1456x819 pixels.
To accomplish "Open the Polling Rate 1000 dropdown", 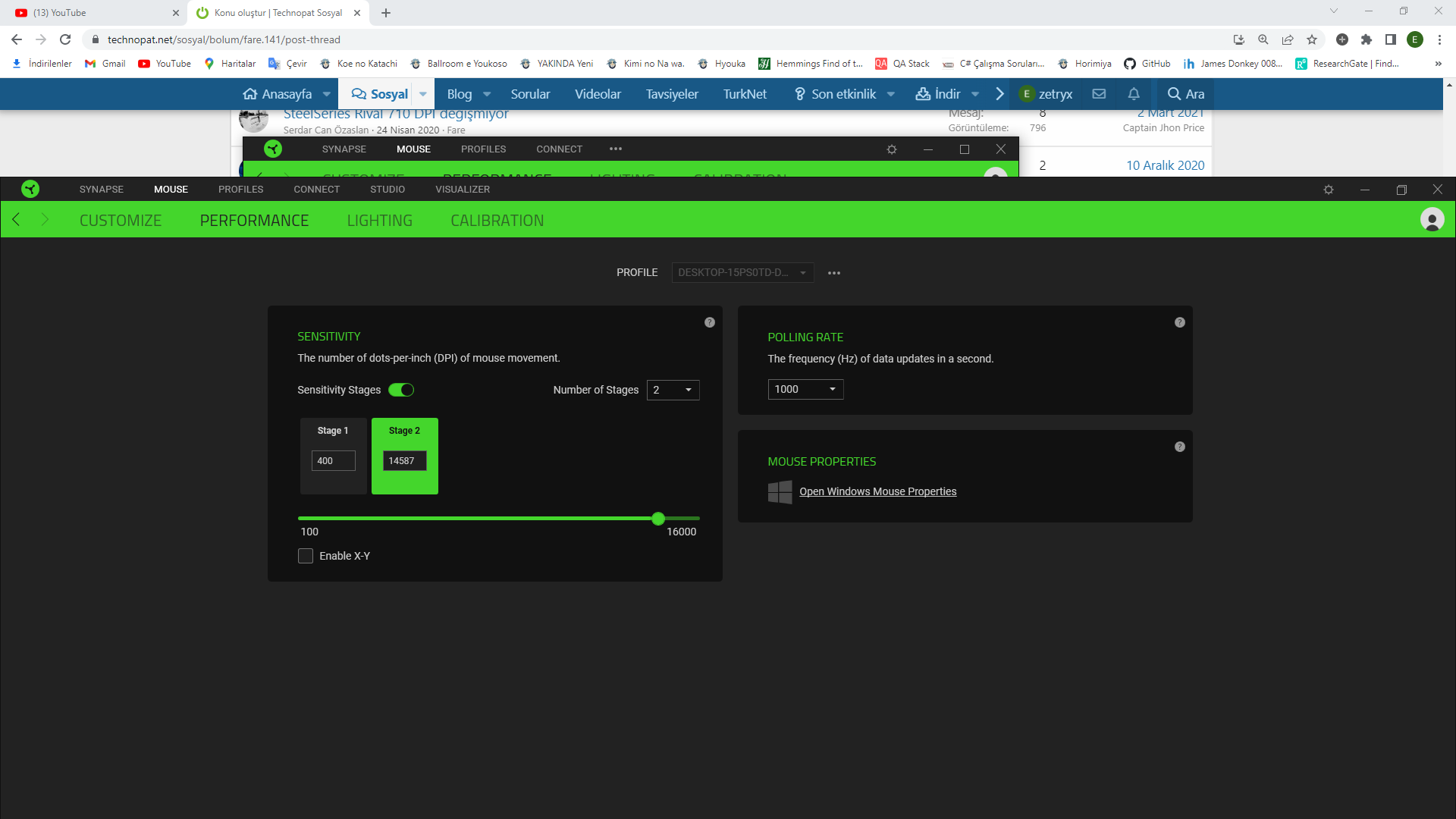I will tap(805, 389).
